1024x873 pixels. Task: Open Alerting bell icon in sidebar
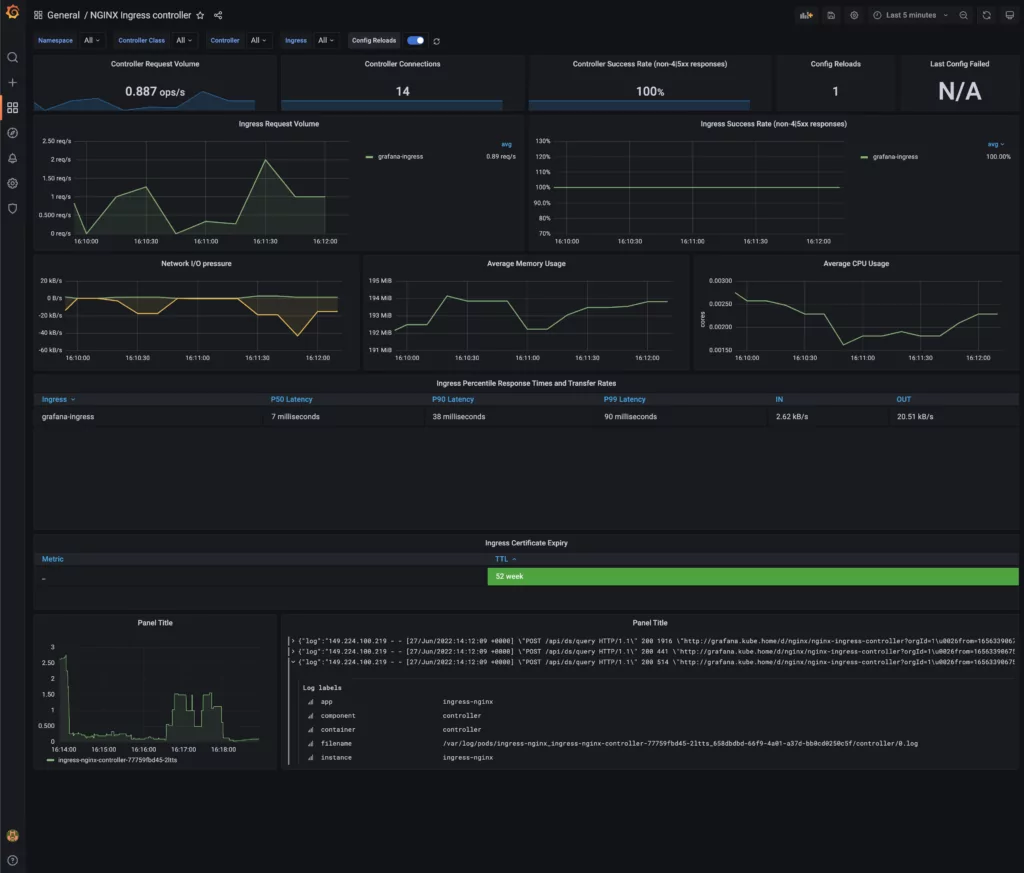click(x=12, y=158)
